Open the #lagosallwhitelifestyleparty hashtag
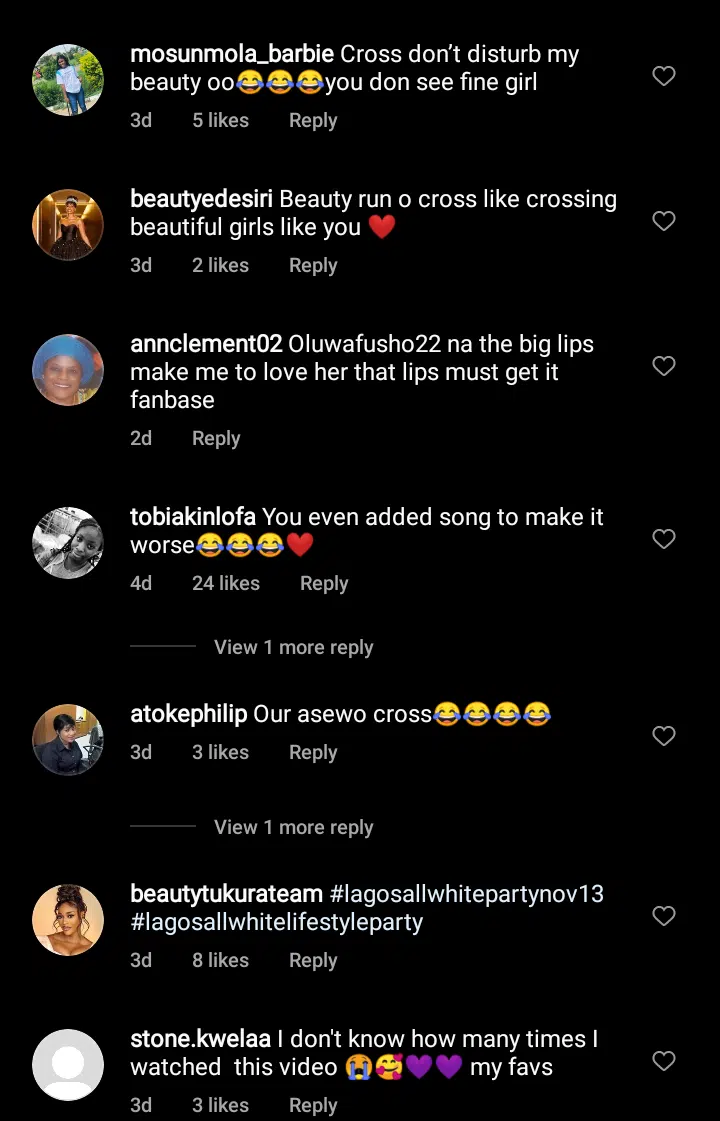Viewport: 720px width, 1121px height. (276, 922)
